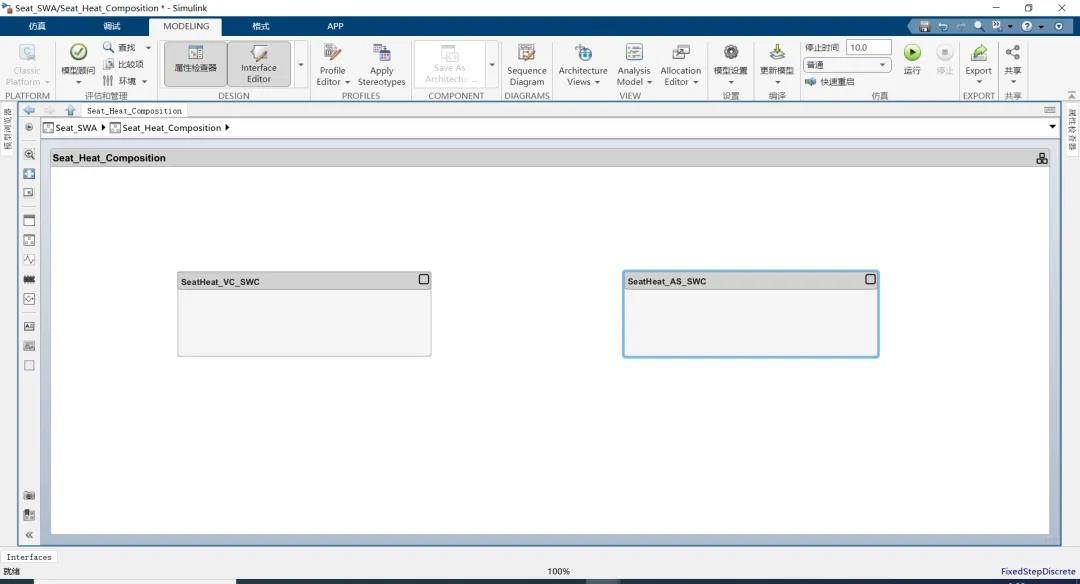Open the Interfaces tab at the bottom

29,557
